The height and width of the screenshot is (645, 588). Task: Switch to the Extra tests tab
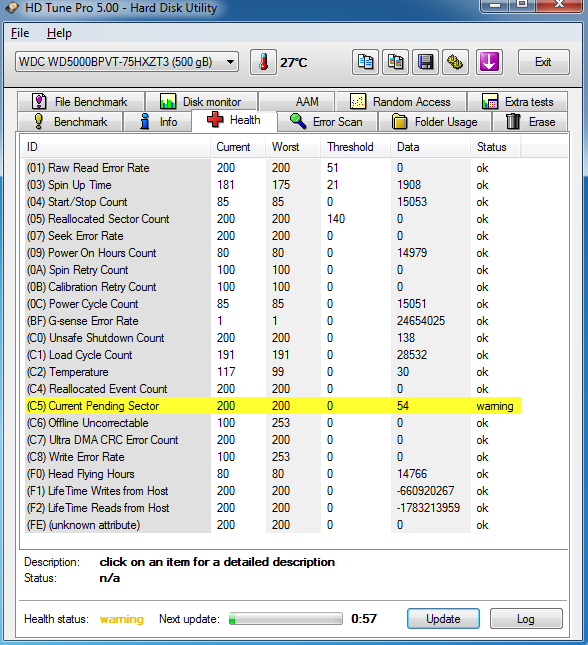(x=518, y=102)
